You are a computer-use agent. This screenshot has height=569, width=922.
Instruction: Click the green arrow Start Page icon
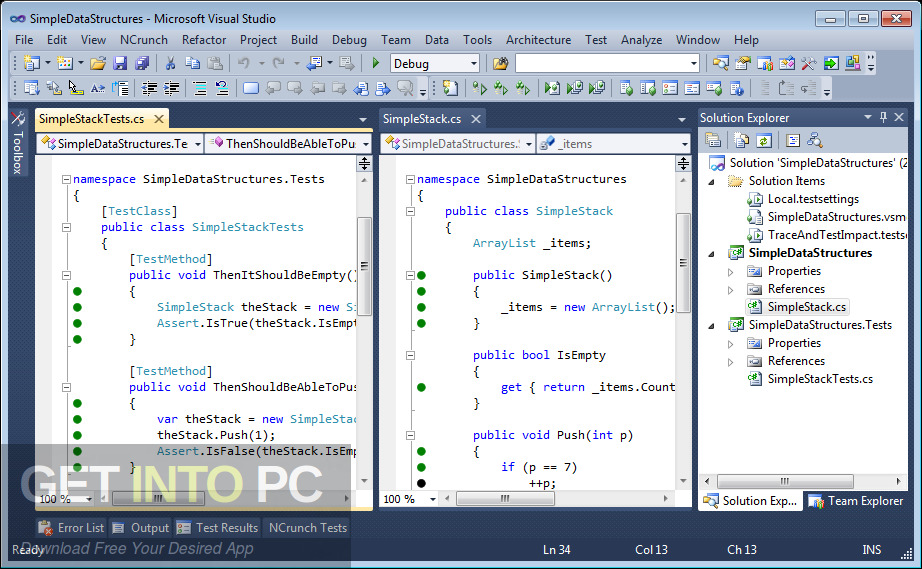tap(831, 63)
